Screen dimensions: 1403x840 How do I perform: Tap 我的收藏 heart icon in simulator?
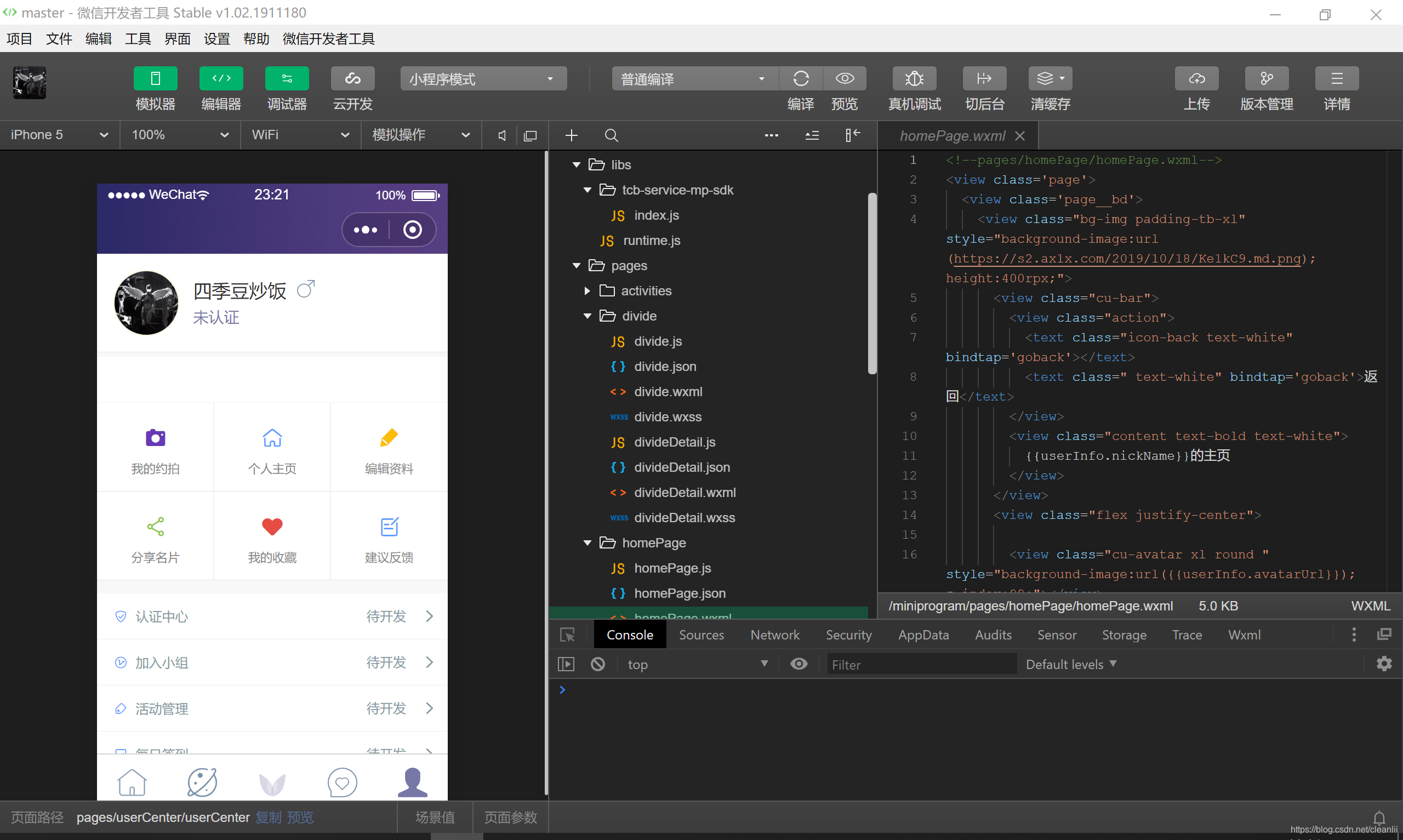272,527
